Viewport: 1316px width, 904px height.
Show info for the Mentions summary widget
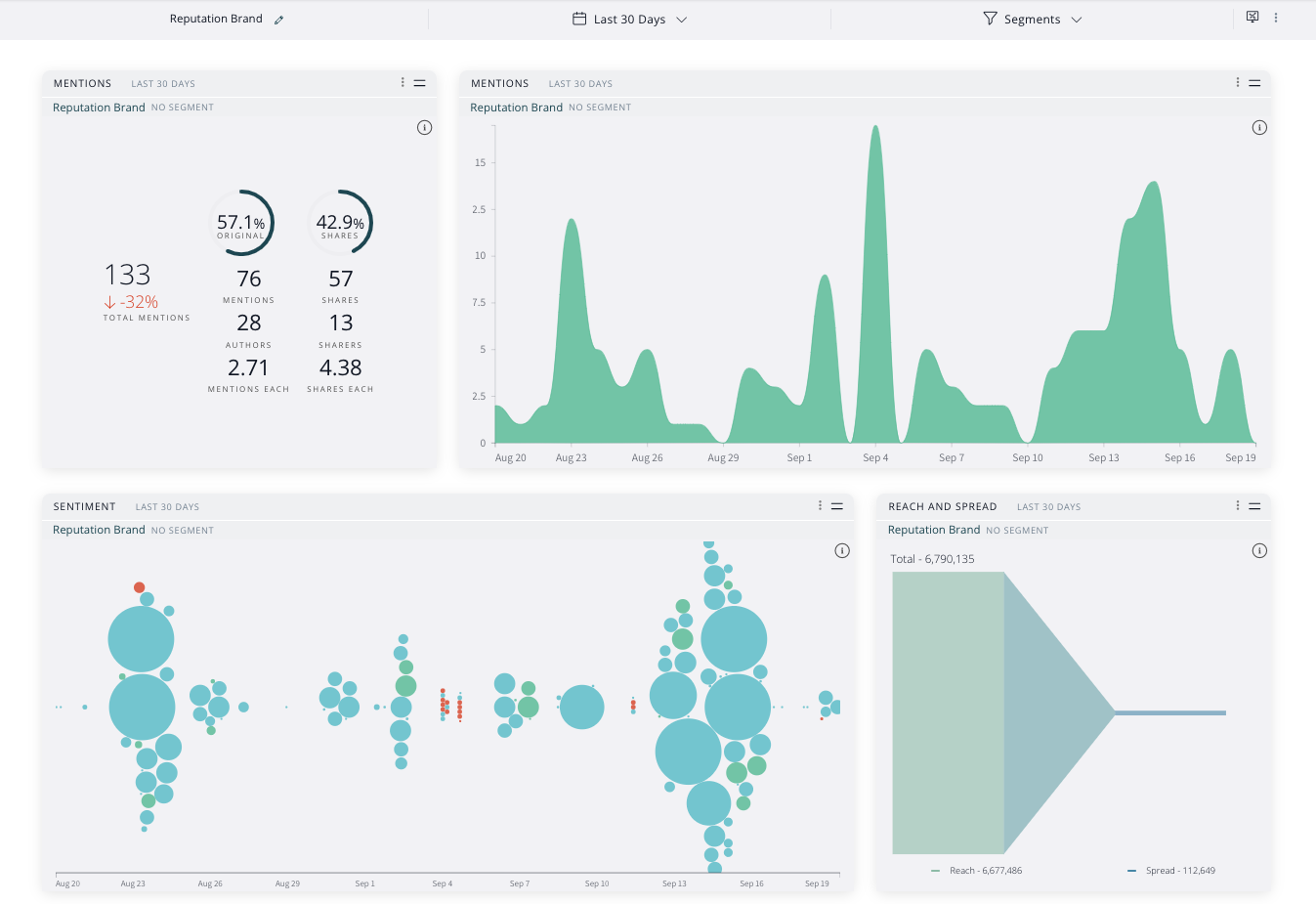(424, 128)
